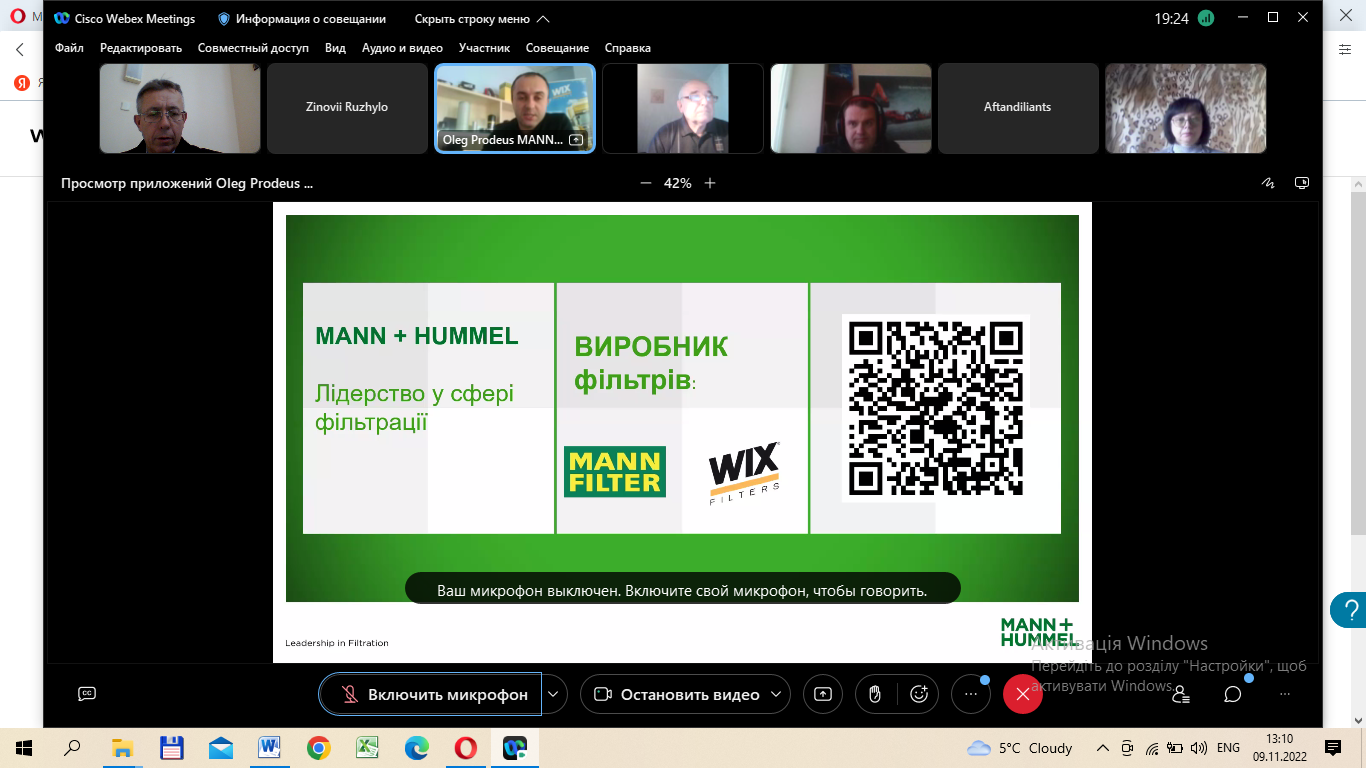Open Аудио и видео menu
Screen dimensions: 1366x768
pos(402,48)
